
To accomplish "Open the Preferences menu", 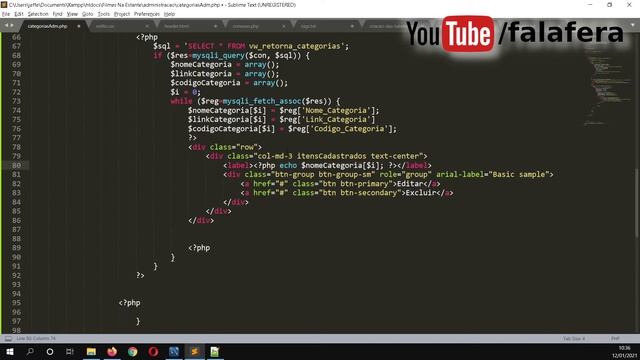I will tap(147, 14).
